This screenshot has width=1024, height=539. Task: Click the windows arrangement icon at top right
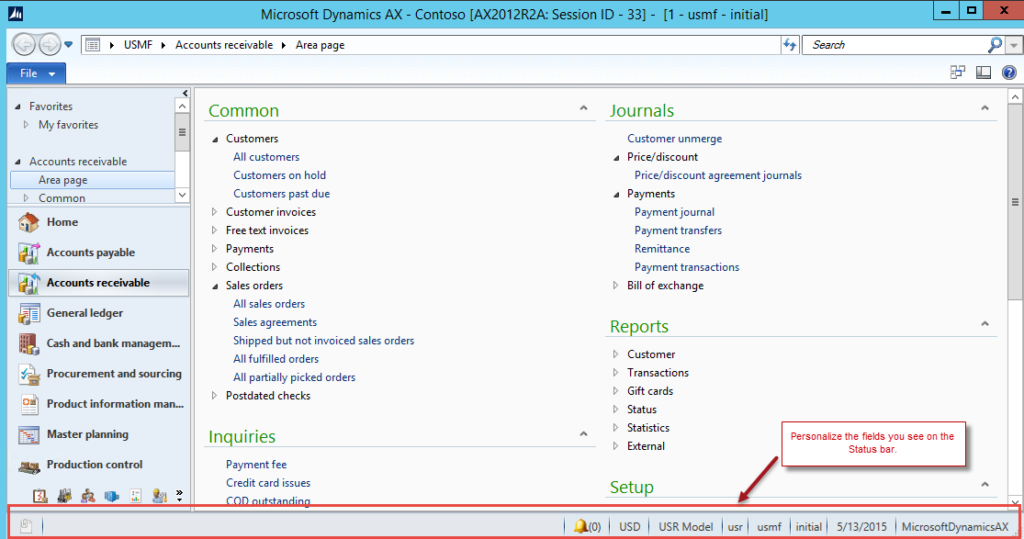957,73
